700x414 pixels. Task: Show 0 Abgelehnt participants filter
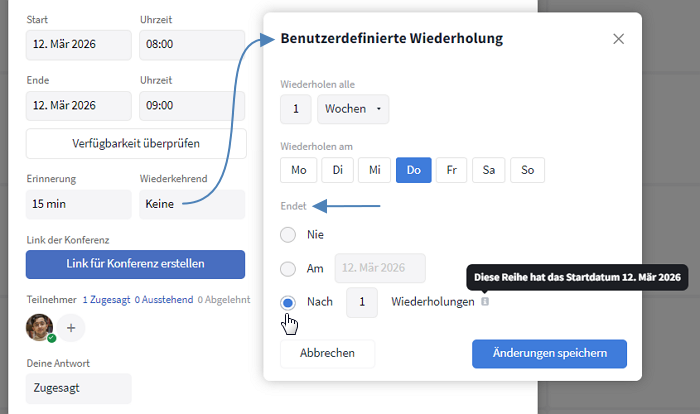224,300
